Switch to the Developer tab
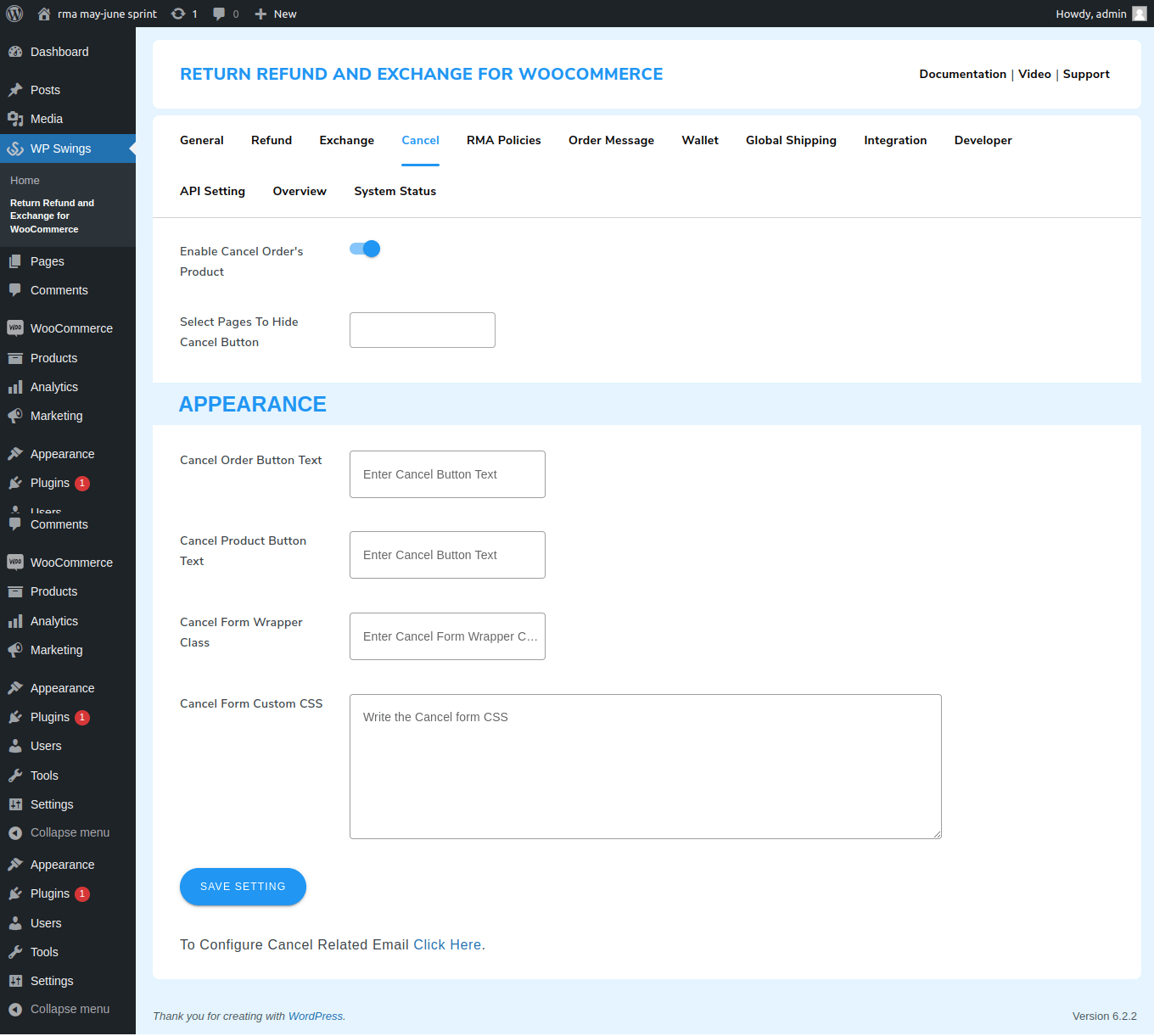 pos(983,140)
